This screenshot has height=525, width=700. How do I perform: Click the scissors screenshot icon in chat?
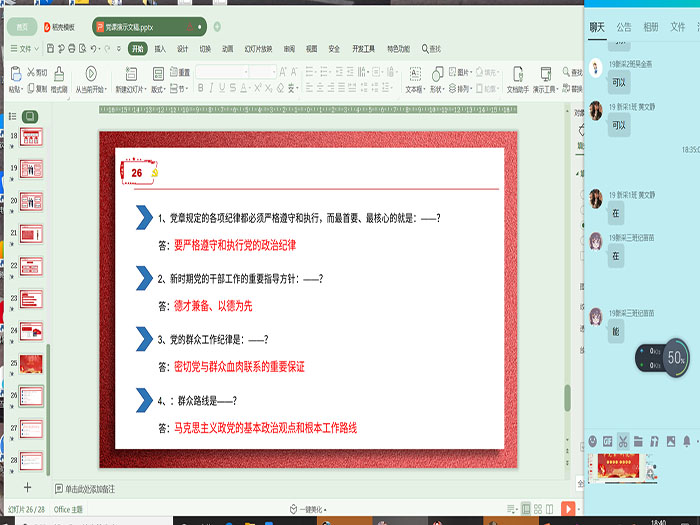point(623,440)
